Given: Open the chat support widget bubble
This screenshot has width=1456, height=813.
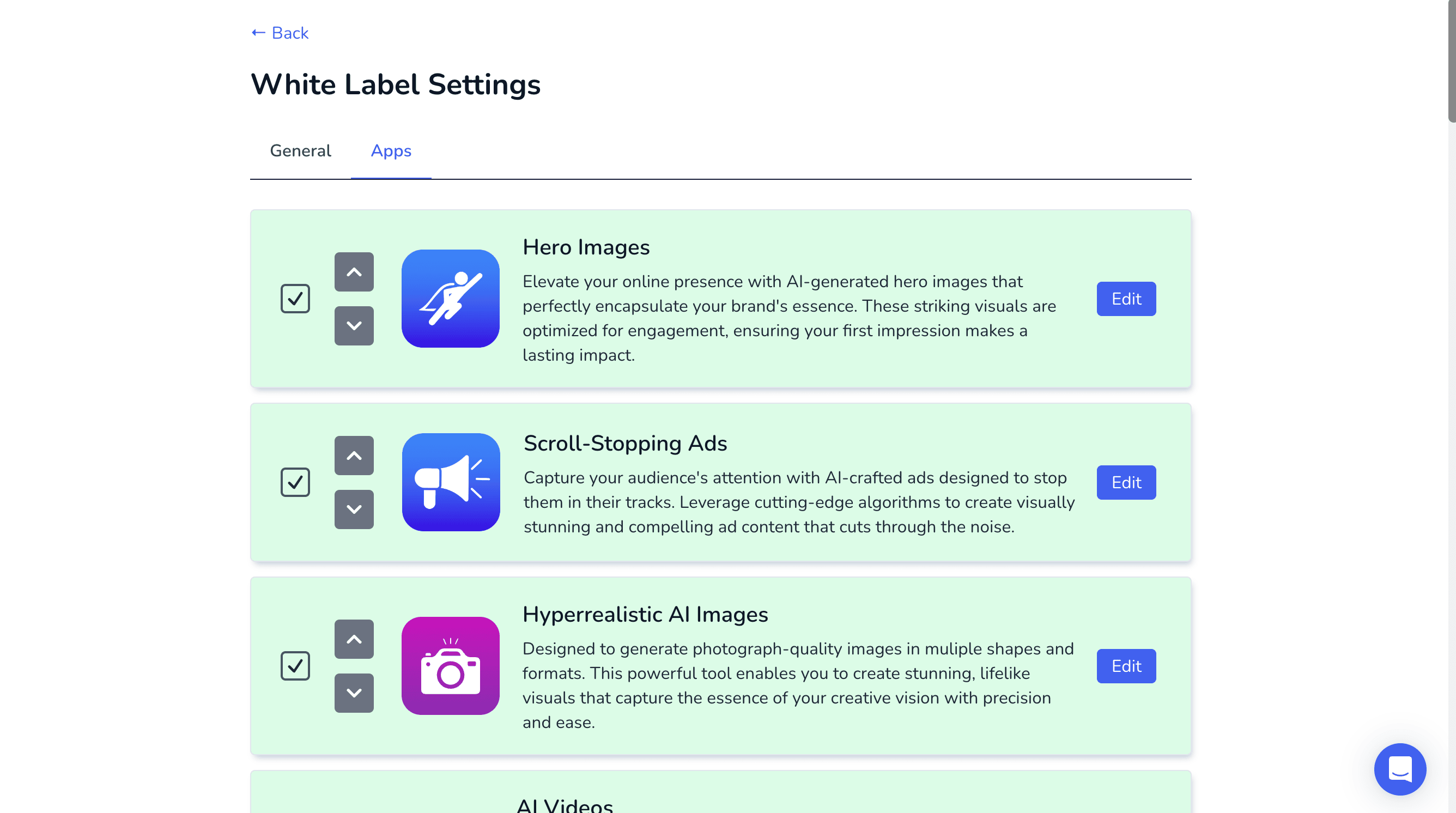Looking at the screenshot, I should pos(1399,769).
